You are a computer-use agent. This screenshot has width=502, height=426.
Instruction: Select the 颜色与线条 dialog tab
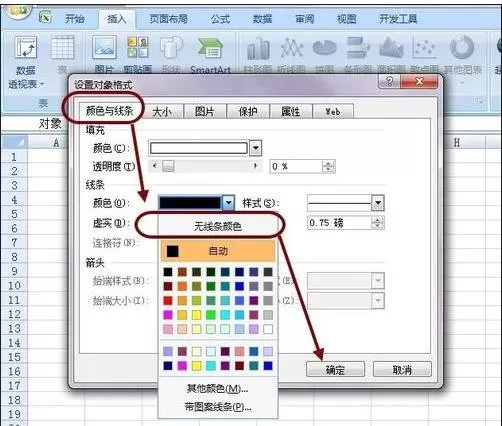[109, 111]
